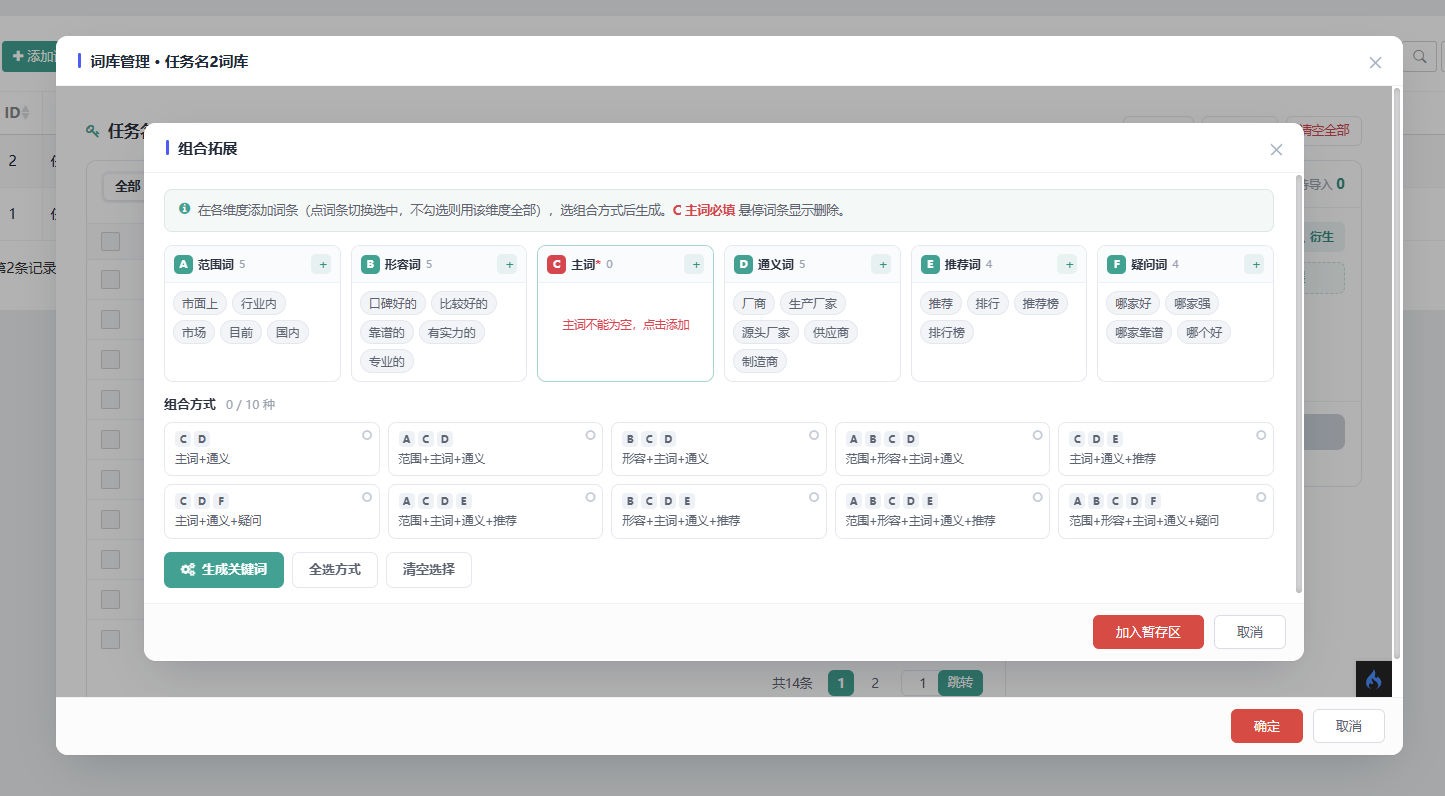Click the flame icon at lower right
Image resolution: width=1445 pixels, height=796 pixels.
pos(1373,679)
